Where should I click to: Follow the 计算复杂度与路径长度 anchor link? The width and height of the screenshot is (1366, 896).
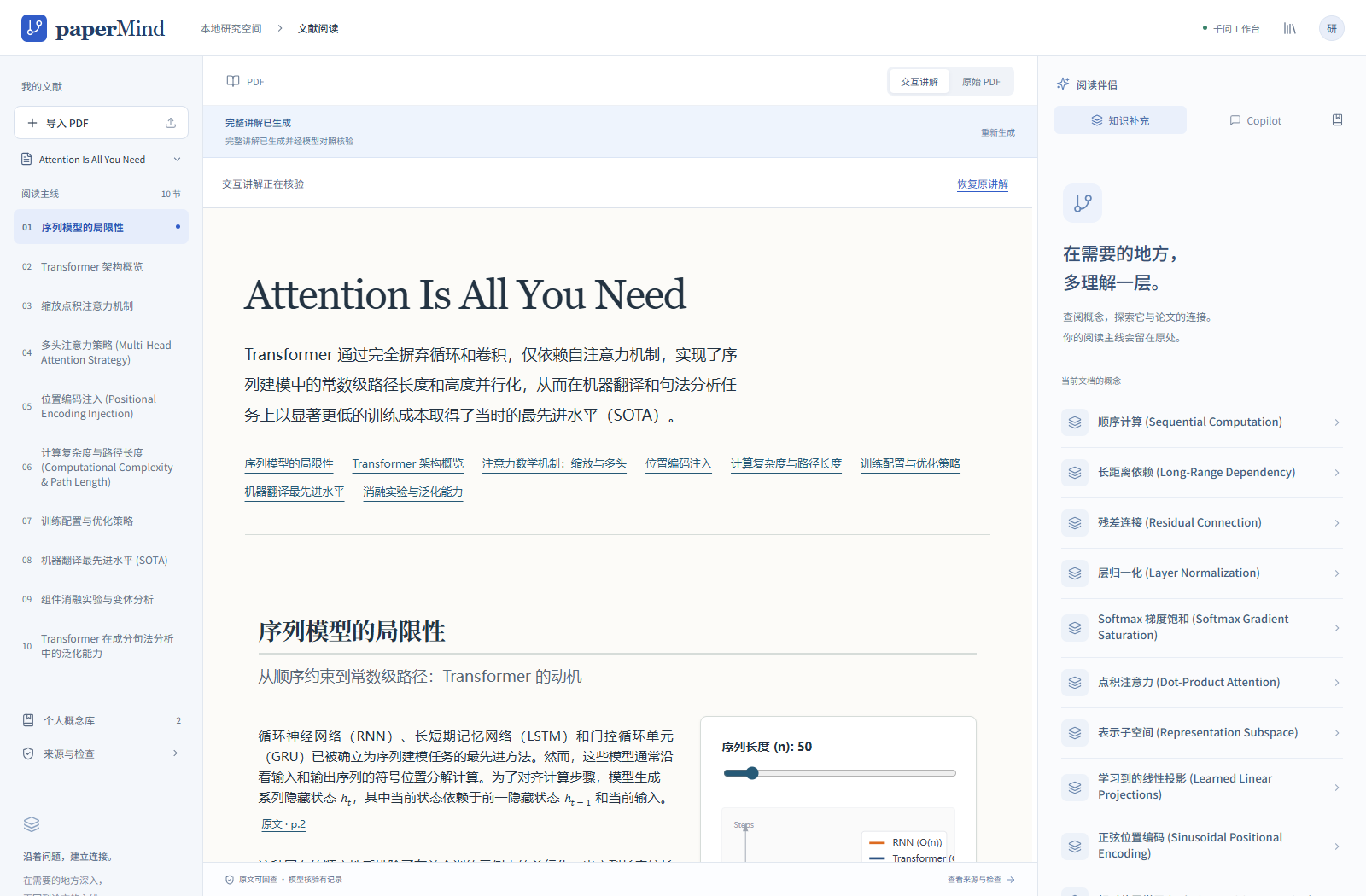click(x=786, y=463)
